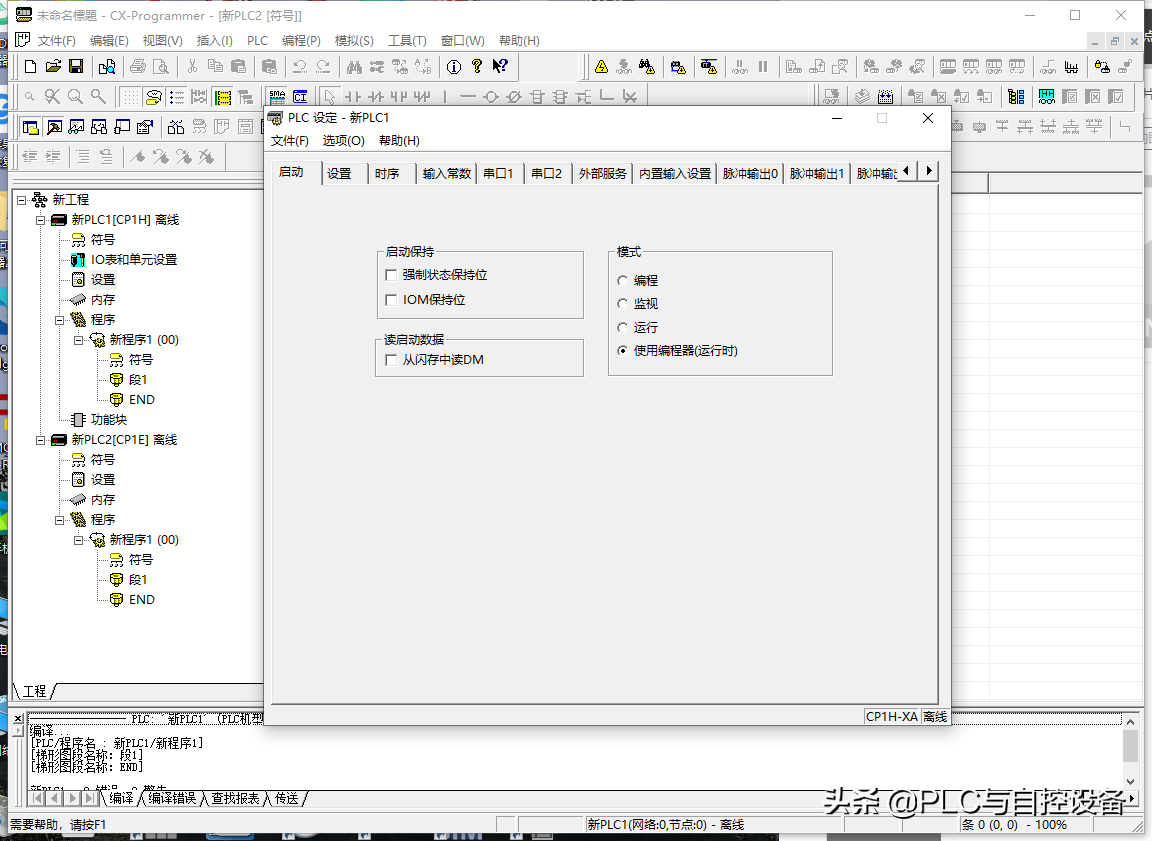Click the Print preview icon
The height and width of the screenshot is (841, 1152).
tap(160, 67)
